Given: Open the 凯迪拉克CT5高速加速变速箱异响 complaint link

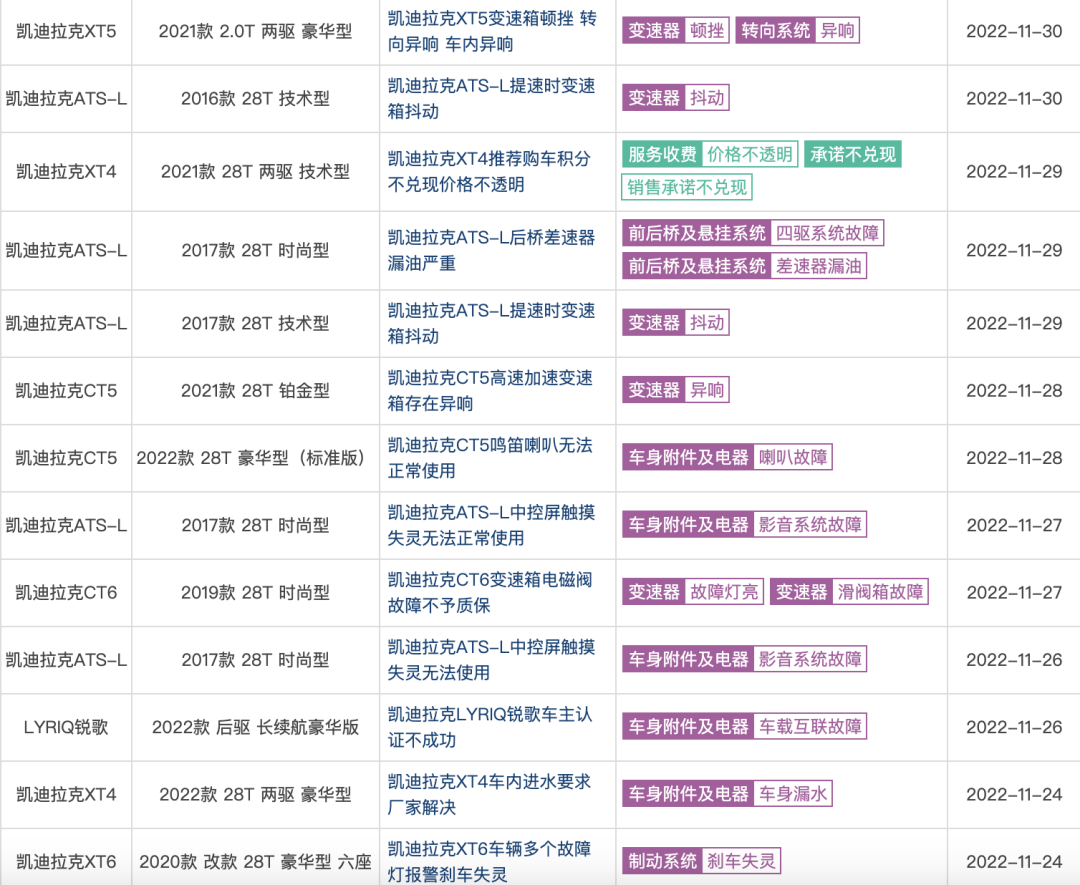Looking at the screenshot, I should (x=489, y=390).
